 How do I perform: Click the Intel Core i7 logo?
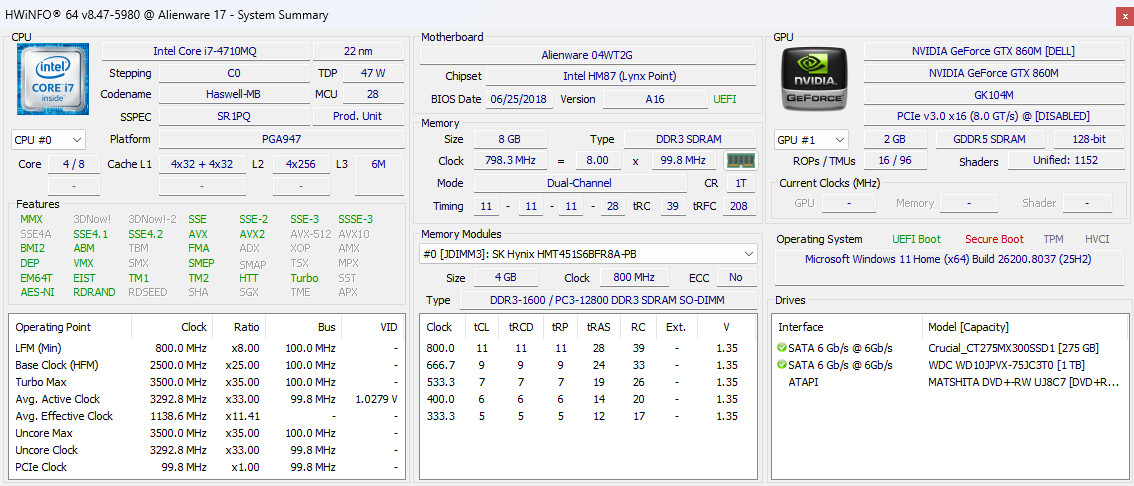53,79
